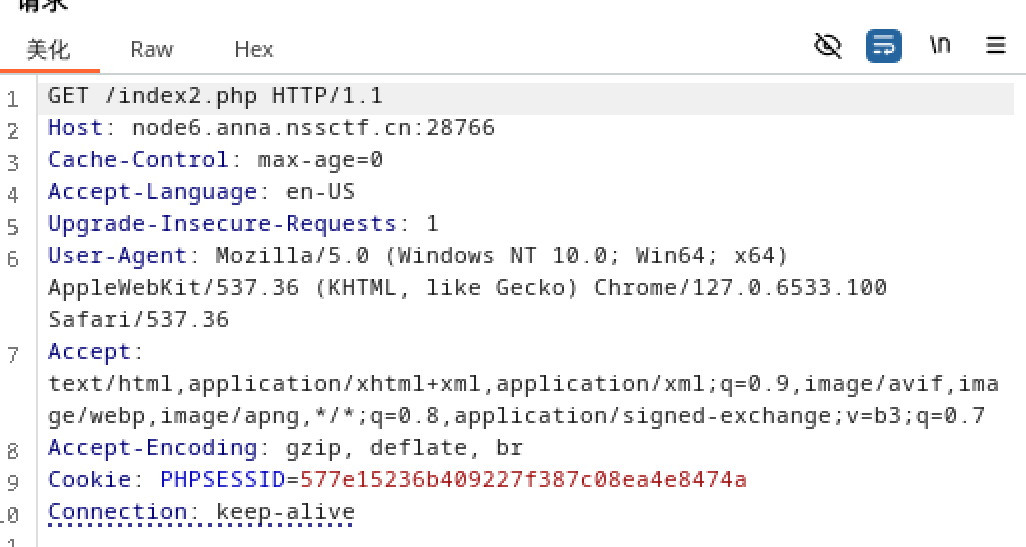Click the Upgrade-Insecure-Requests header name
This screenshot has width=1026, height=547.
click(222, 224)
